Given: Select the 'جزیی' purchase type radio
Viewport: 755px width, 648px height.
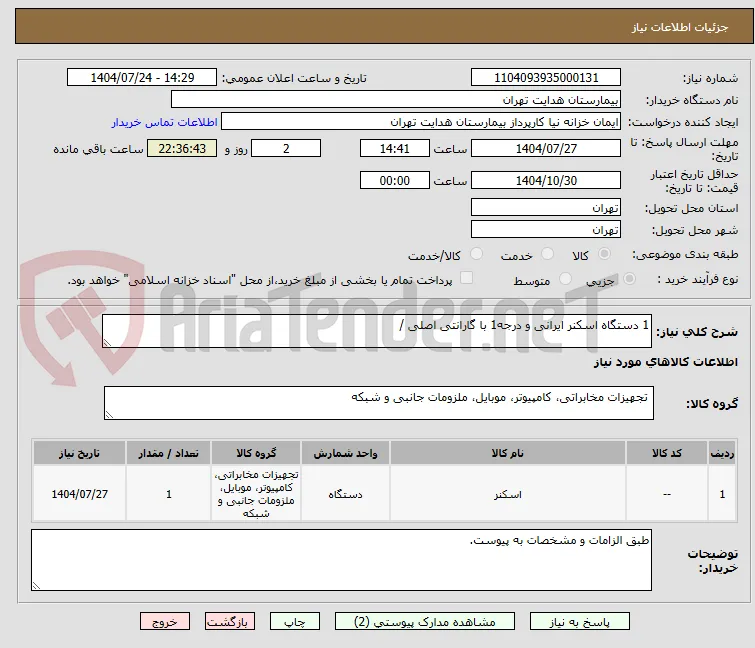Looking at the screenshot, I should pos(629,279).
